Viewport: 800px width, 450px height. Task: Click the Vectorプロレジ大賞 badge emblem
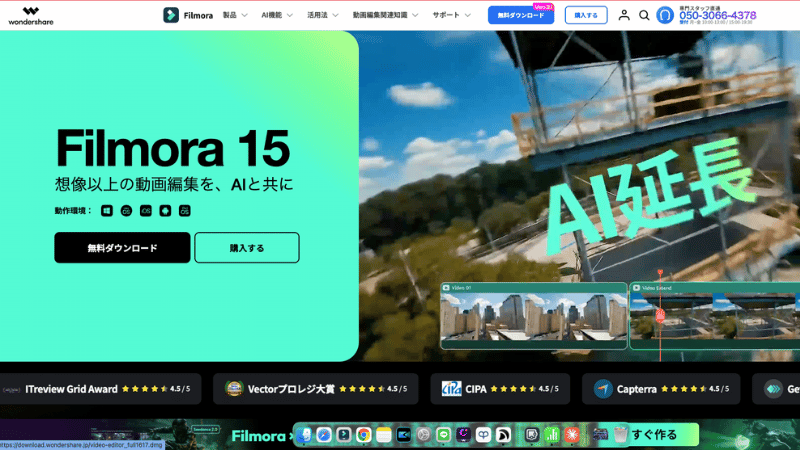click(x=234, y=389)
